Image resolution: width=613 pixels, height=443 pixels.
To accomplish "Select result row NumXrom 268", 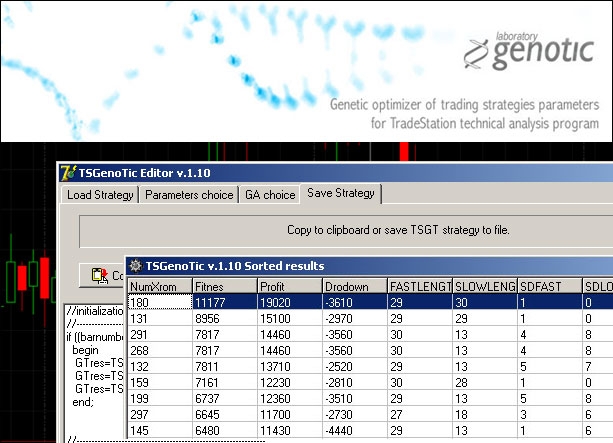I will [x=370, y=351].
